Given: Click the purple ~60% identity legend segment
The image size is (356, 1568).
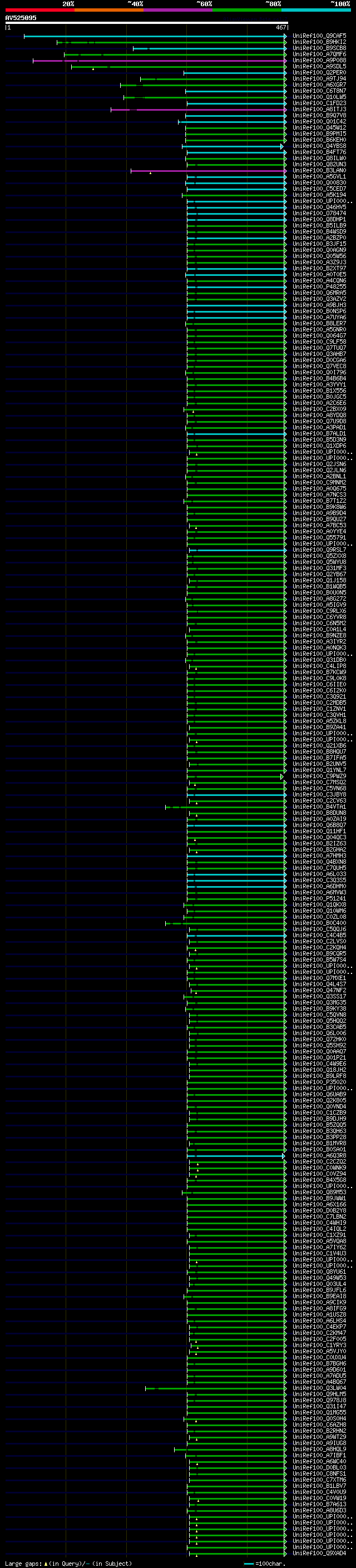Looking at the screenshot, I should [179, 10].
